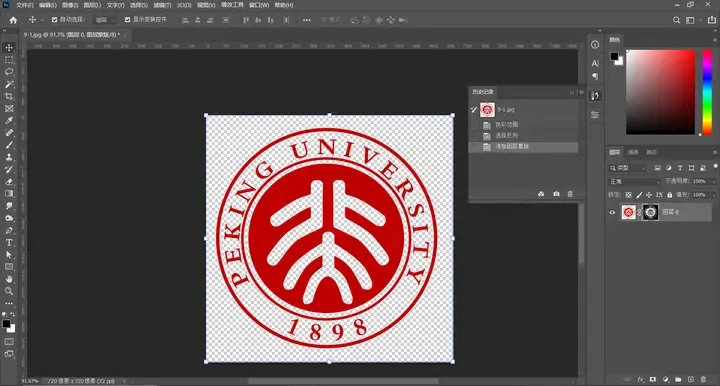
Task: Open the Move tool preset picker arrow
Action: pyautogui.click(x=42, y=20)
